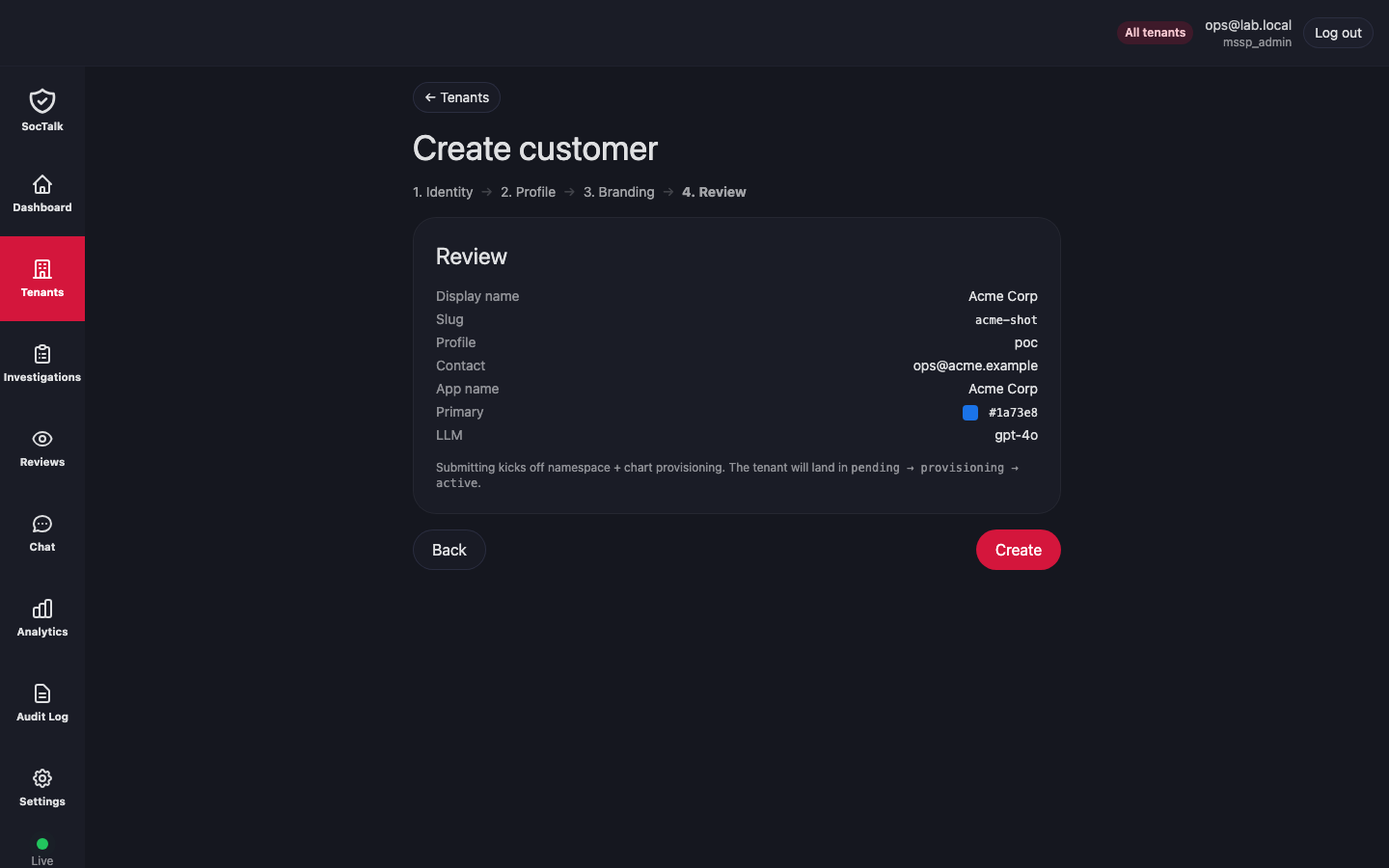Click the provisioning note text
The width and height of the screenshot is (1389, 868).
click(727, 475)
